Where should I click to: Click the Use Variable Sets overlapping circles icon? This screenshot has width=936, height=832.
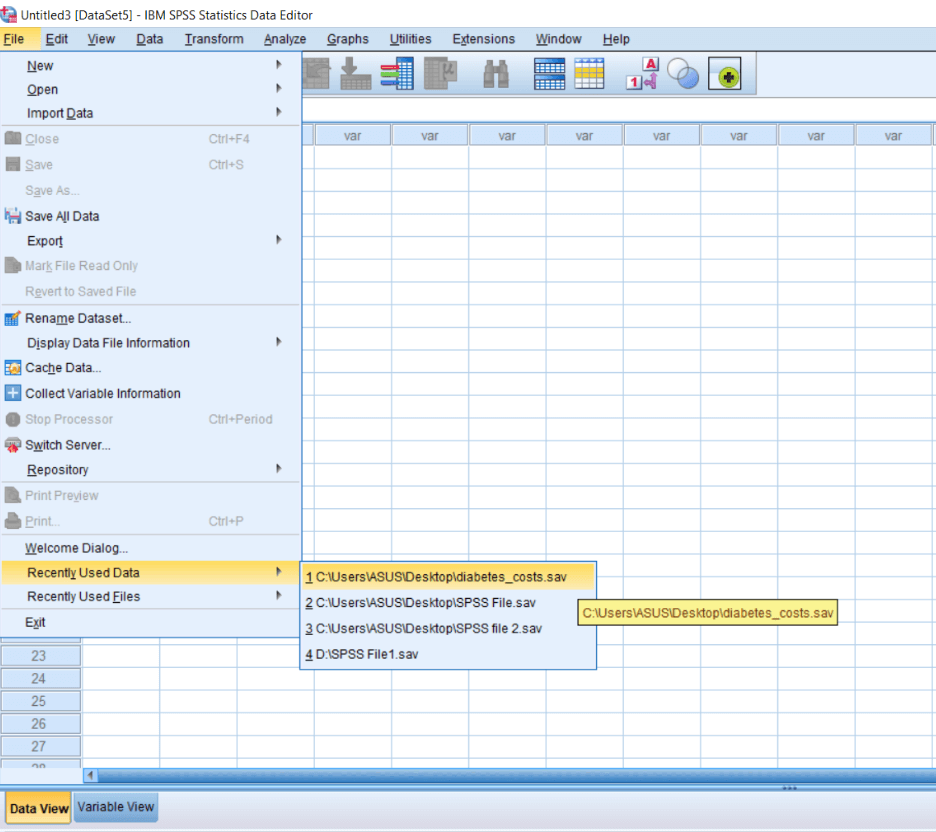(x=683, y=75)
